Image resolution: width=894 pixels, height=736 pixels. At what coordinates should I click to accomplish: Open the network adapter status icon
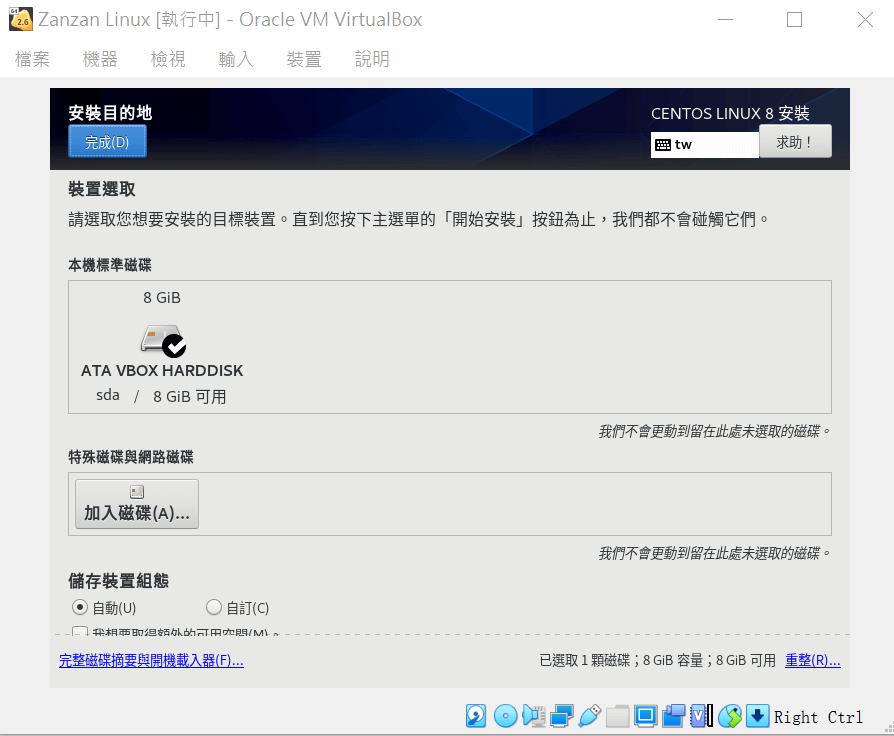[x=562, y=716]
